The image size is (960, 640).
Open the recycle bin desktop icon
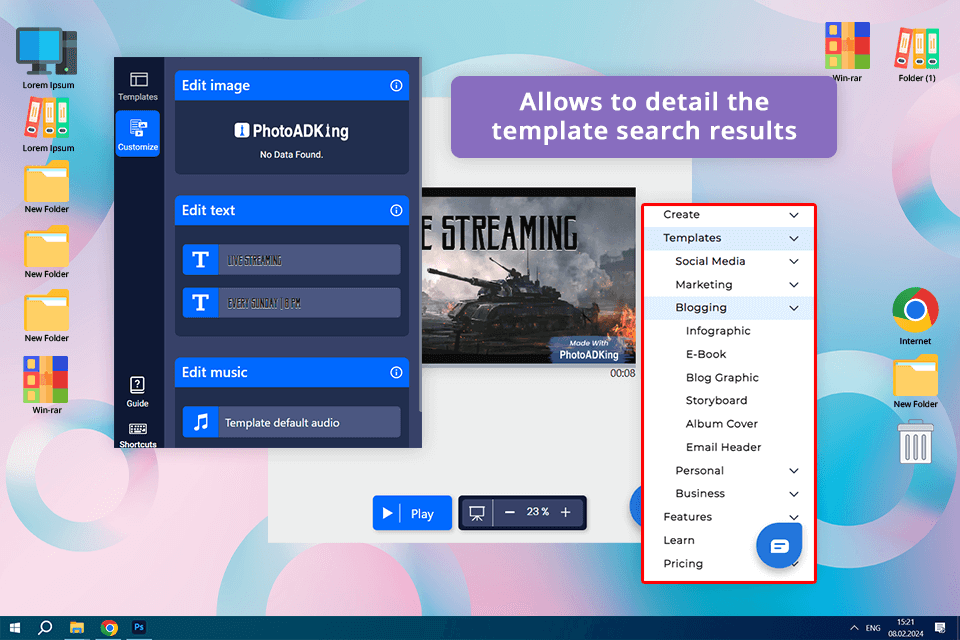(915, 441)
